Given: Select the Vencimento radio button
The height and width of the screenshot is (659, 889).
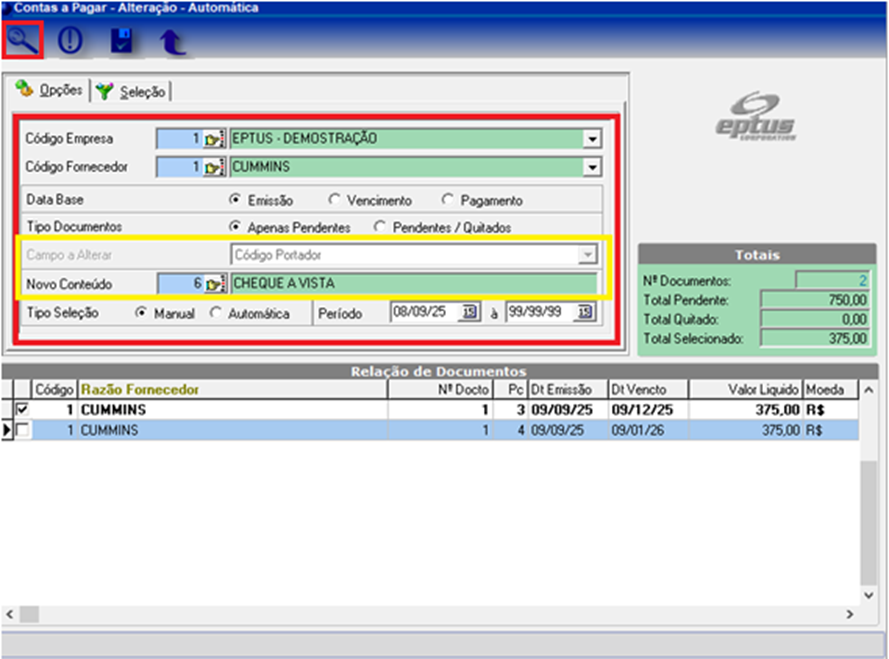Looking at the screenshot, I should pyautogui.click(x=335, y=200).
